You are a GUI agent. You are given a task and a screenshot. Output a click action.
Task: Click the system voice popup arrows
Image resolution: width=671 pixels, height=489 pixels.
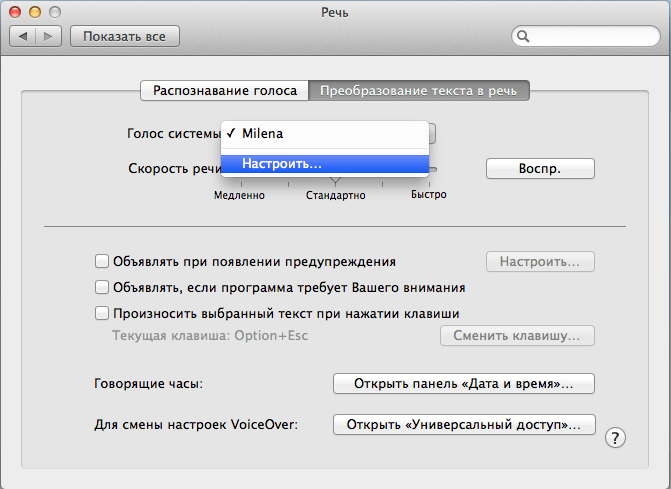click(x=431, y=133)
